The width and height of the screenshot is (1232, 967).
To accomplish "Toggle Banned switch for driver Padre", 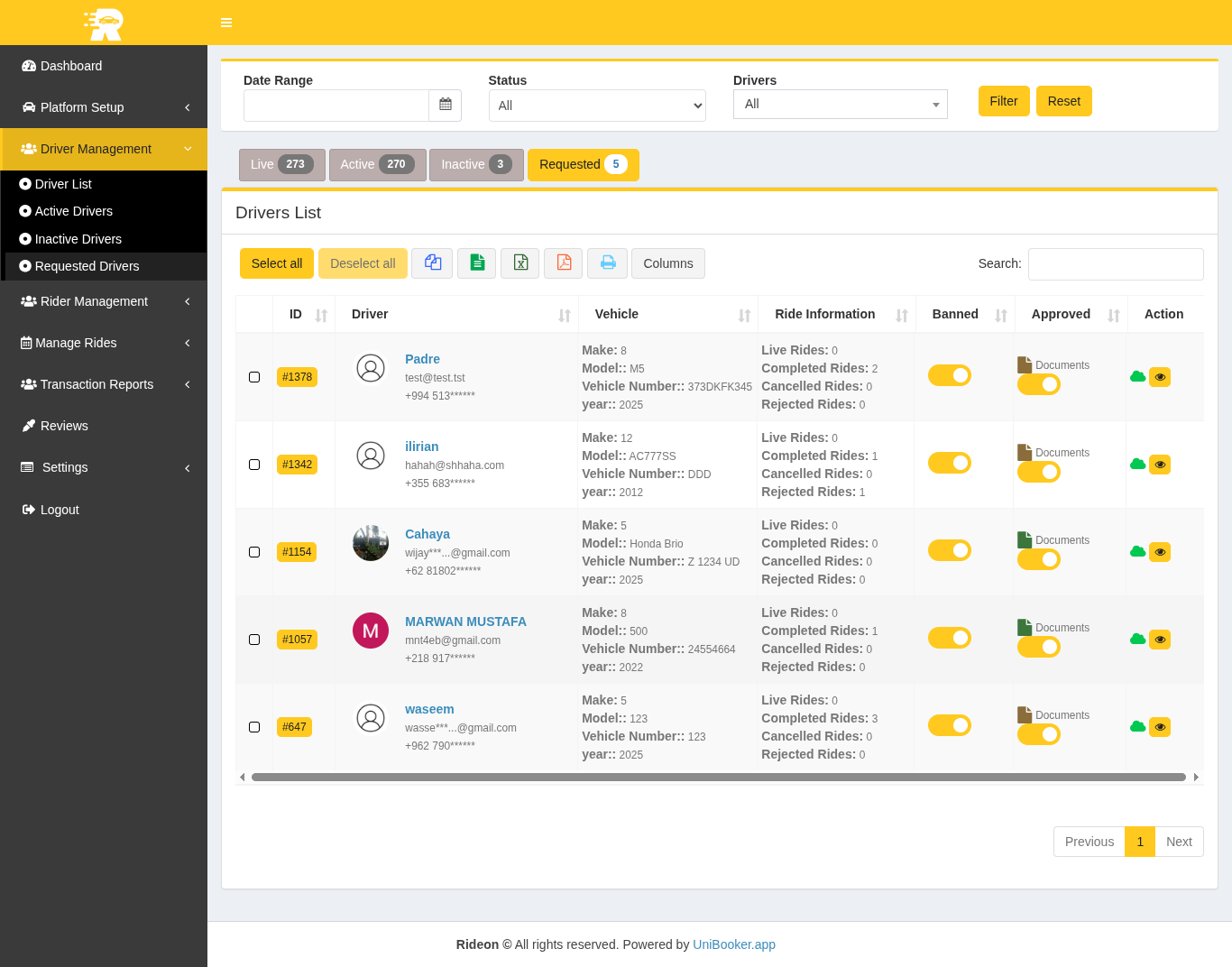I will (950, 375).
